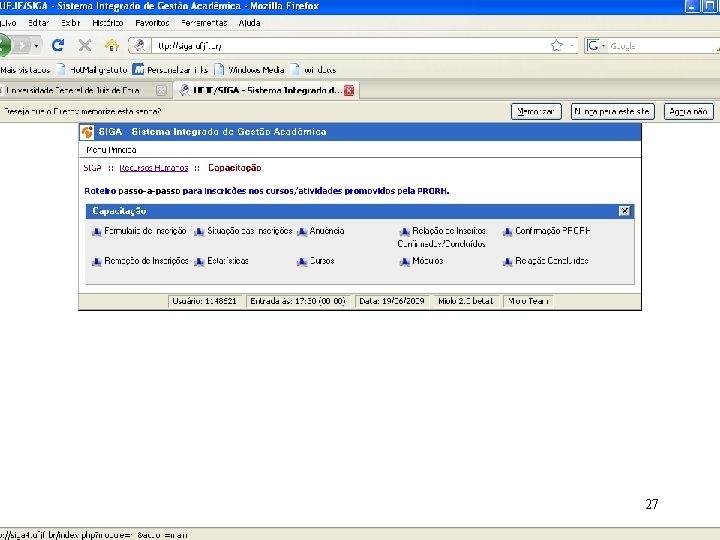The height and width of the screenshot is (540, 720).
Task: Click the Capacitação breadcrumb text
Action: pyautogui.click(x=235, y=168)
